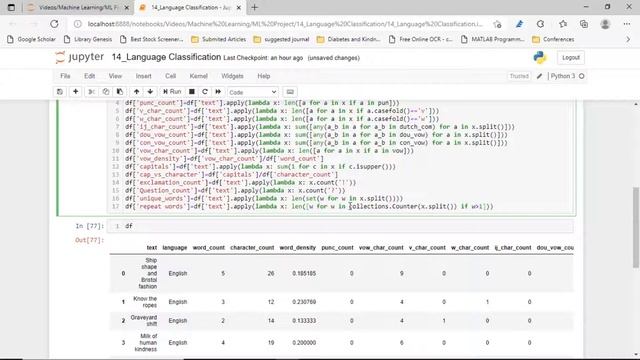The width and height of the screenshot is (640, 360).
Task: Close the 14_Language Classification browser tab
Action: [239, 8]
